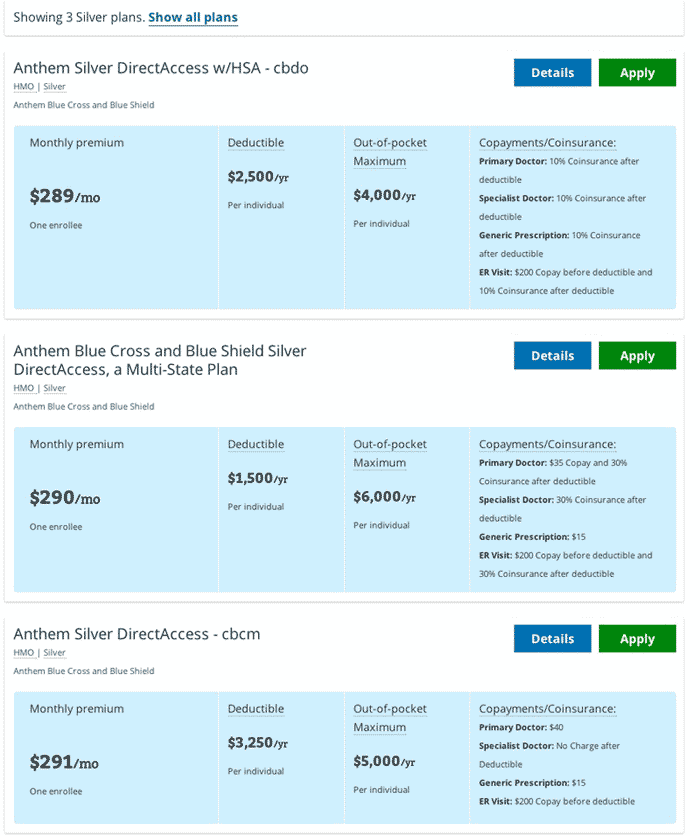Viewport: 700px width, 836px height.
Task: Click the Silver link under the cbcm plan
Action: [54, 653]
